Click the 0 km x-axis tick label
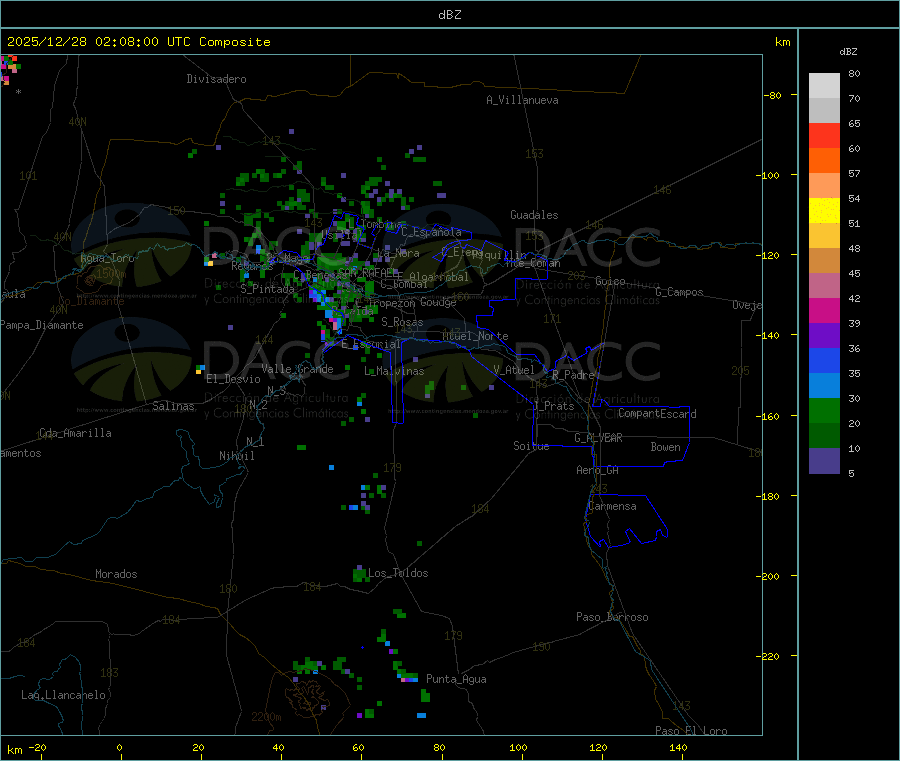Image resolution: width=900 pixels, height=761 pixels. point(119,747)
